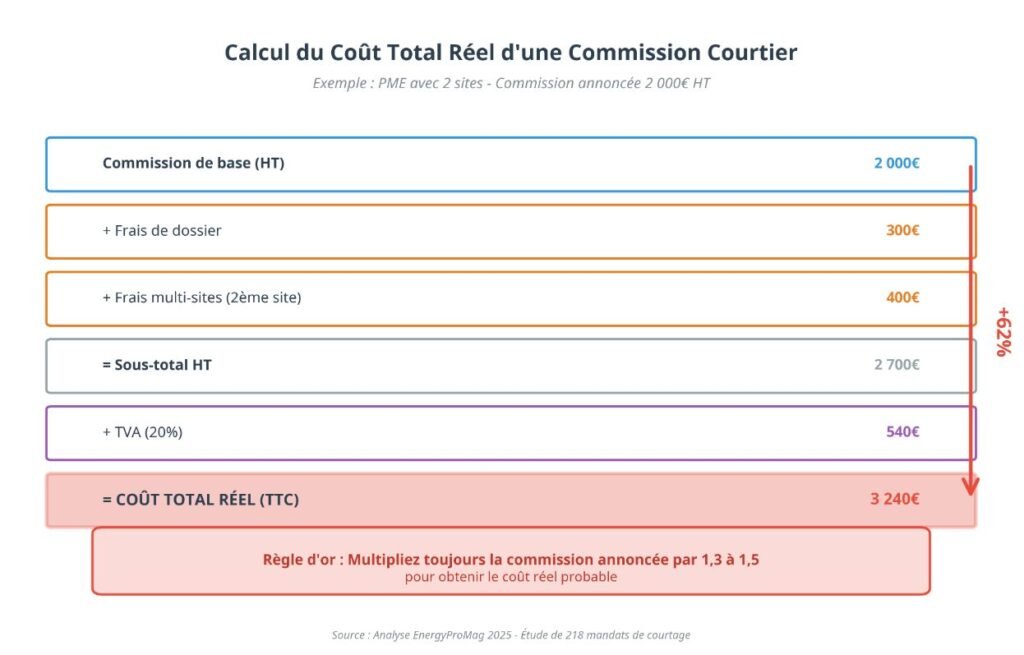Click the 300€ orange amount
1024x655 pixels.
coord(902,230)
